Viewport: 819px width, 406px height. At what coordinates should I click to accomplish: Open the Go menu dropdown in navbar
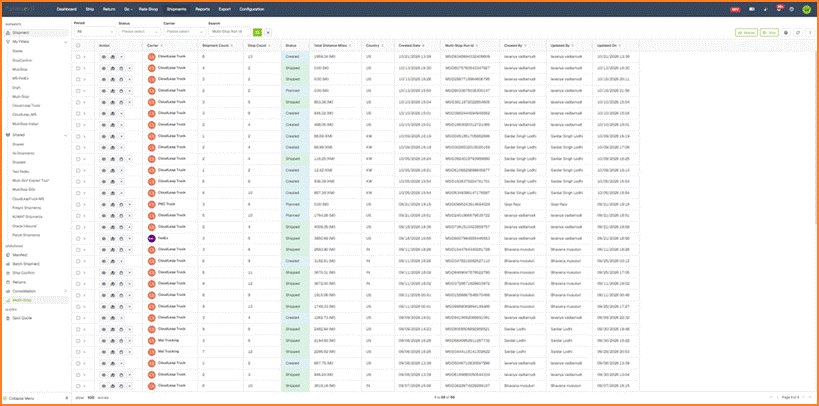(x=127, y=9)
